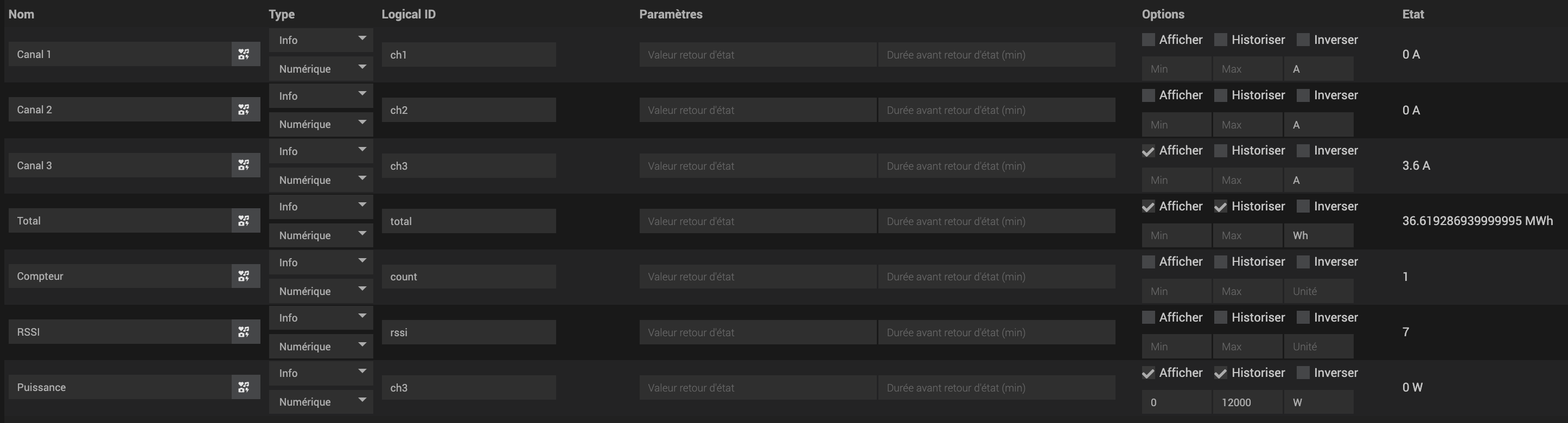Focus the Valeur retour d'état field for Canal 2
Image resolution: width=1568 pixels, height=423 pixels.
click(758, 110)
